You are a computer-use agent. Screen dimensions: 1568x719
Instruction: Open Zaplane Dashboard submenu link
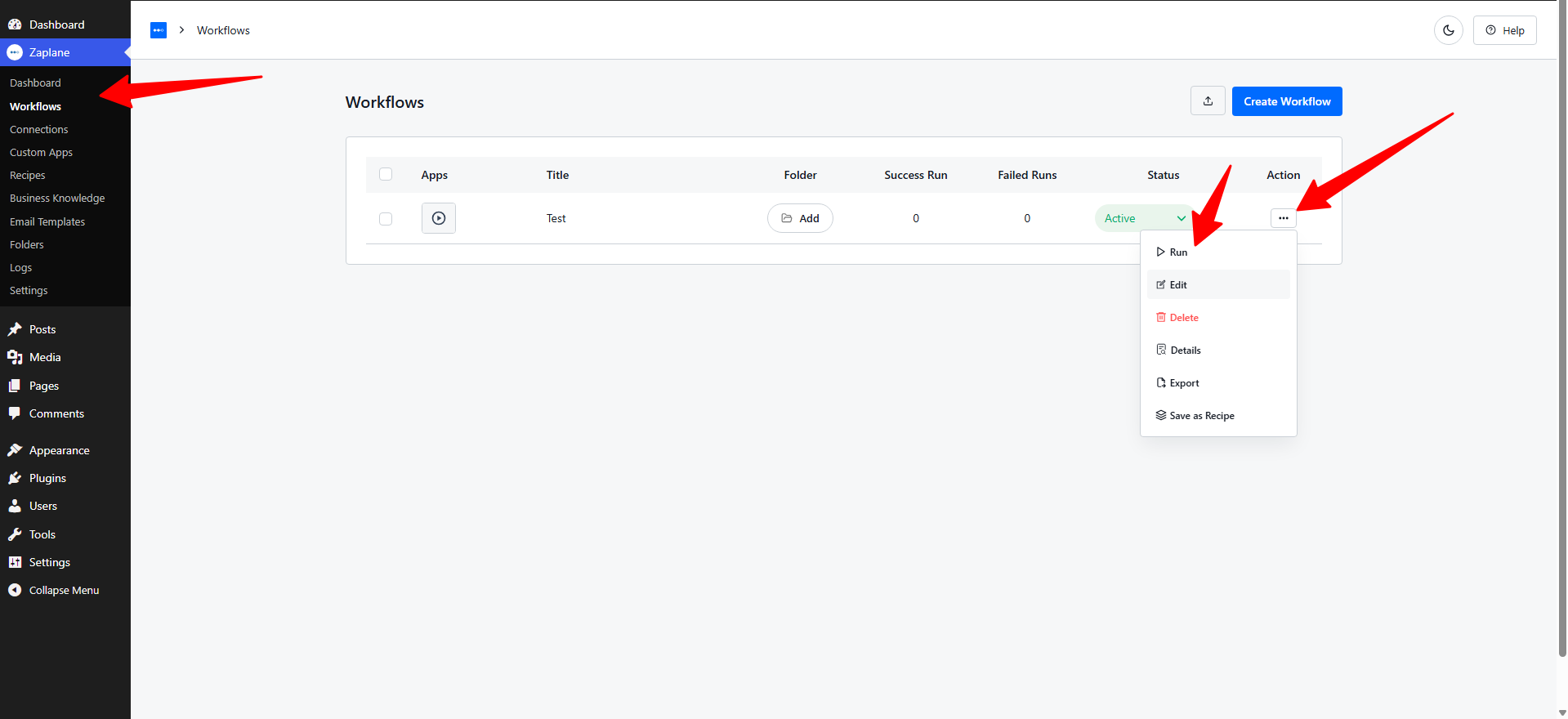[35, 83]
